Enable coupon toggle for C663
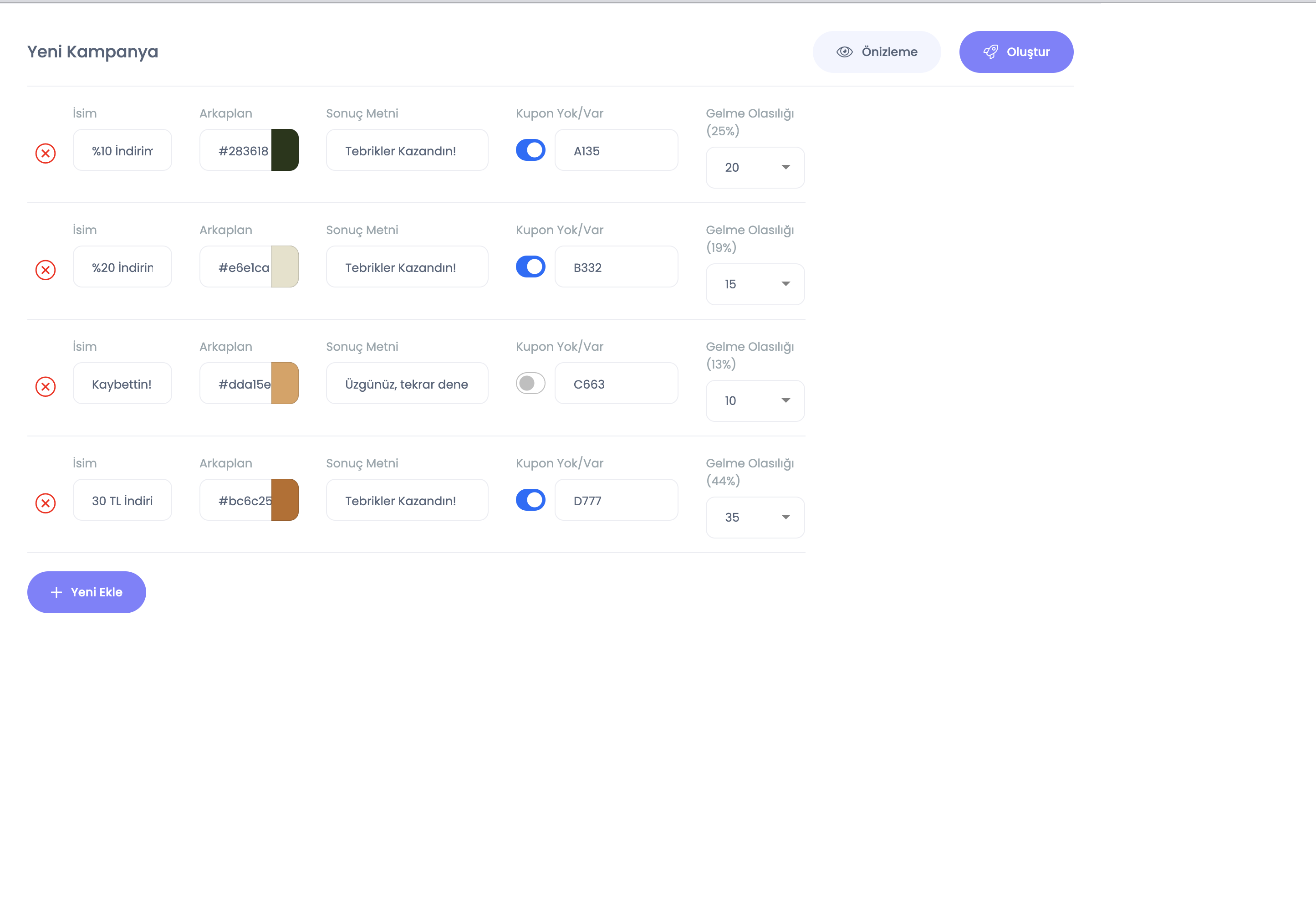Viewport: 1316px width, 913px height. [530, 384]
